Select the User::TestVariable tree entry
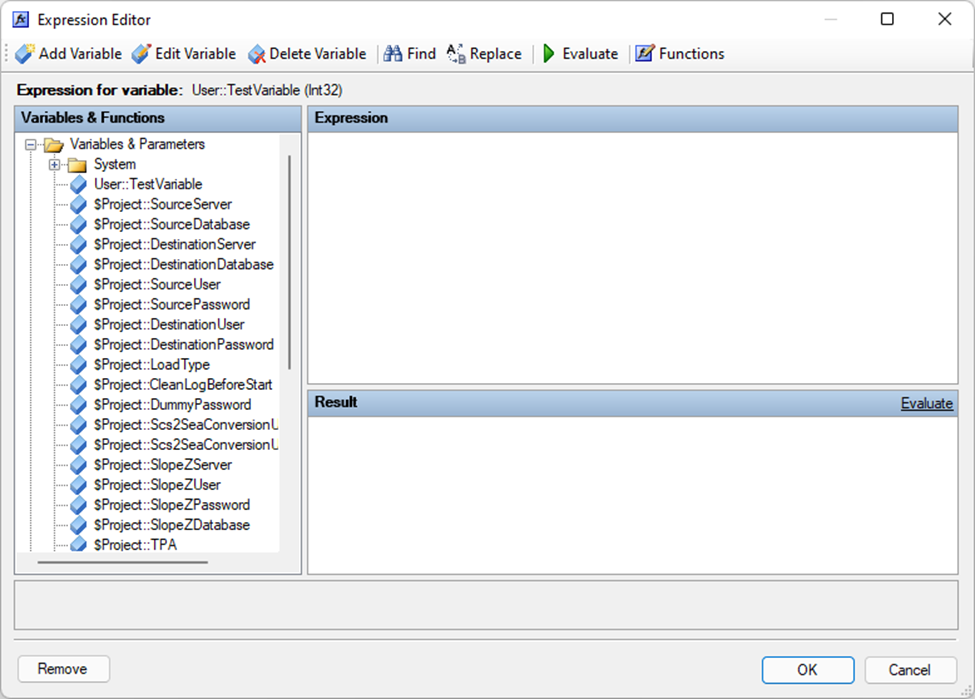The height and width of the screenshot is (699, 975). coord(148,184)
